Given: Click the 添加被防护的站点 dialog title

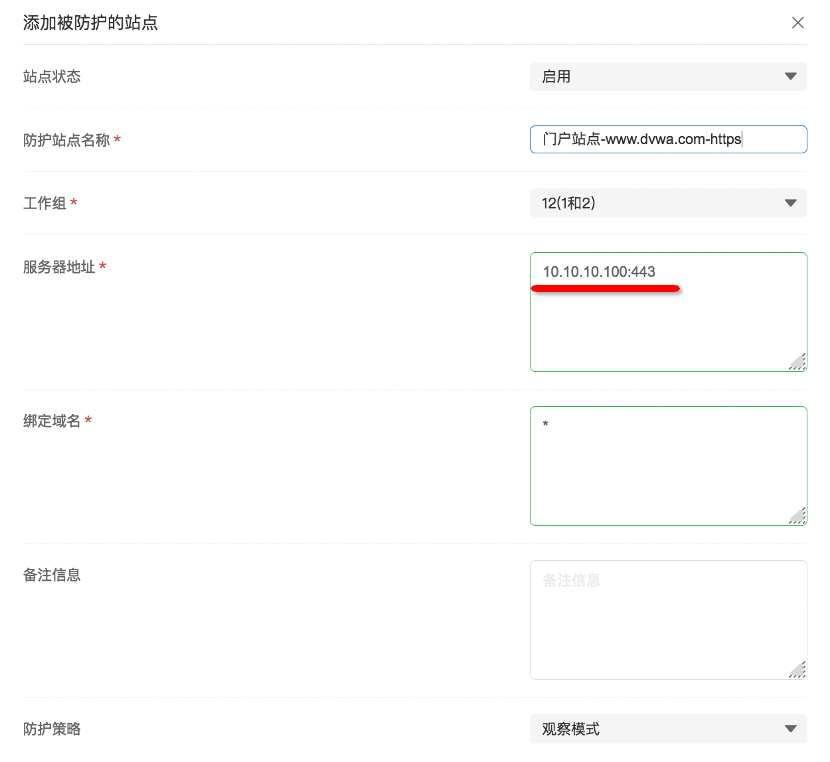Looking at the screenshot, I should pos(90,23).
